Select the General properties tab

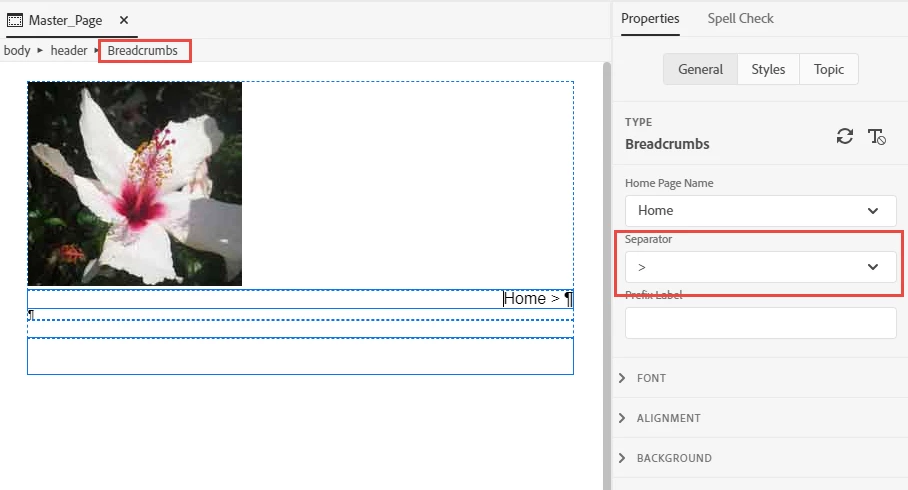point(700,70)
